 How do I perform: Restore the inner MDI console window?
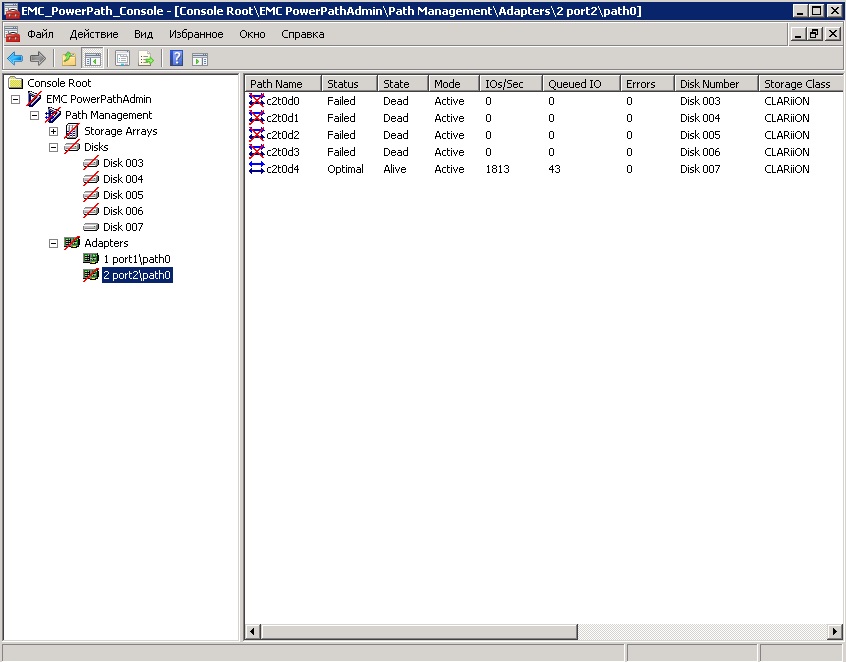(814, 34)
